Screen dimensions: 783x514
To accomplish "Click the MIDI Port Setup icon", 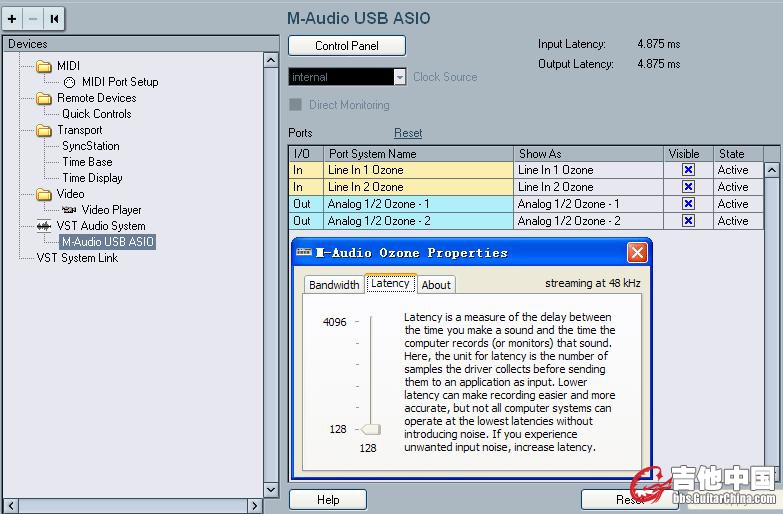I will coord(69,82).
